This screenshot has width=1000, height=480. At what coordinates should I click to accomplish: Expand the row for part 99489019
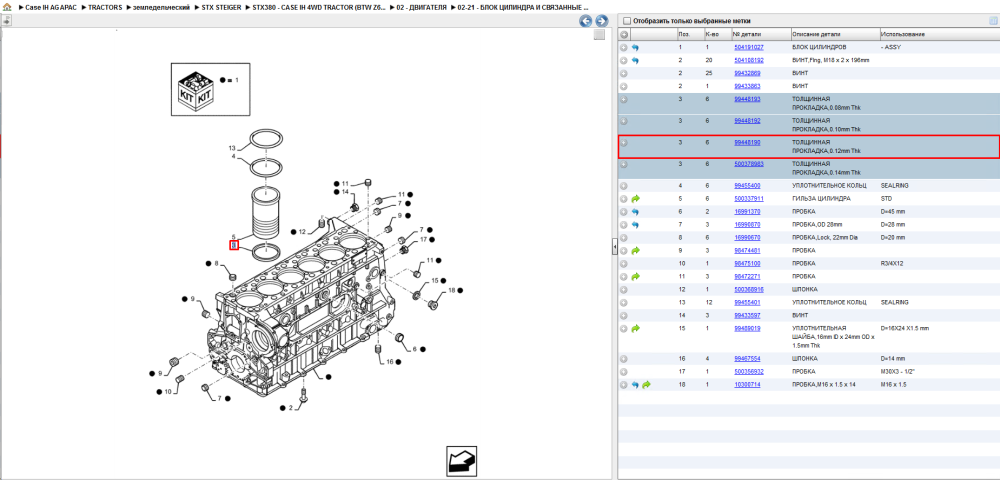click(624, 328)
